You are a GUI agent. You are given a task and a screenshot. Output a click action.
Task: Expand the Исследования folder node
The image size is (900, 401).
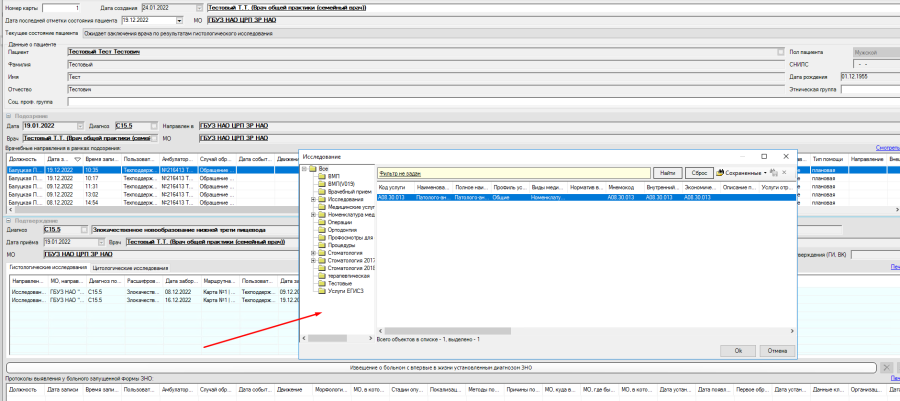pos(313,199)
